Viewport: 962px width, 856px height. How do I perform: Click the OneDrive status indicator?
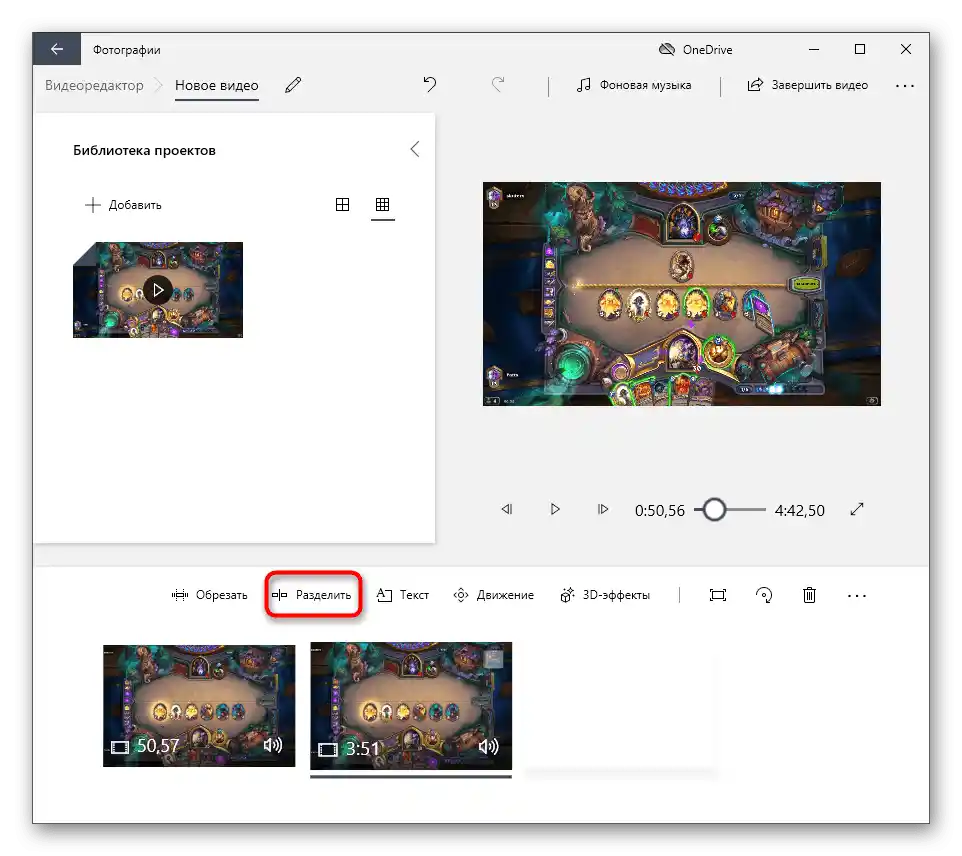(x=695, y=50)
